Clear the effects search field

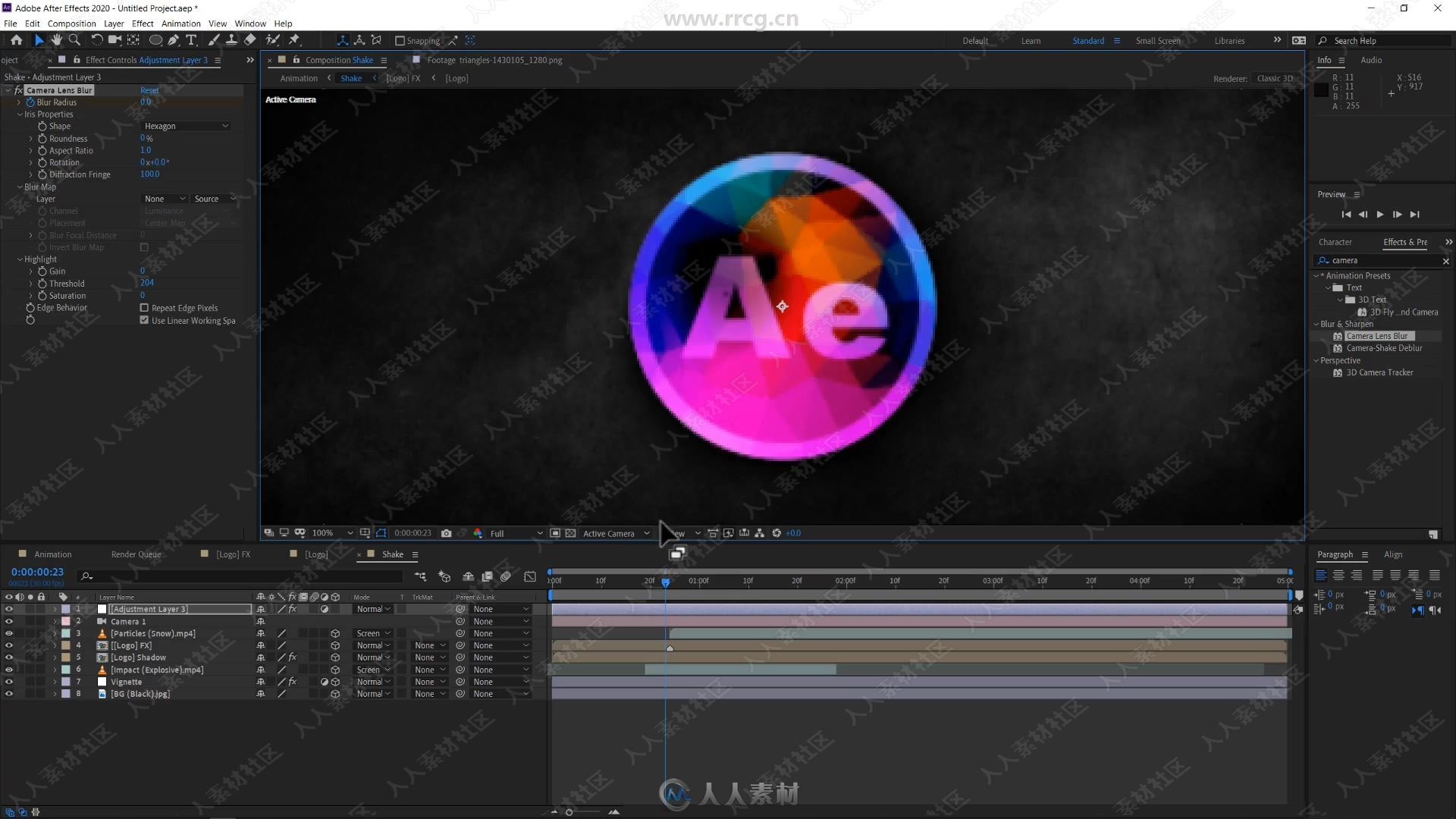[1445, 261]
